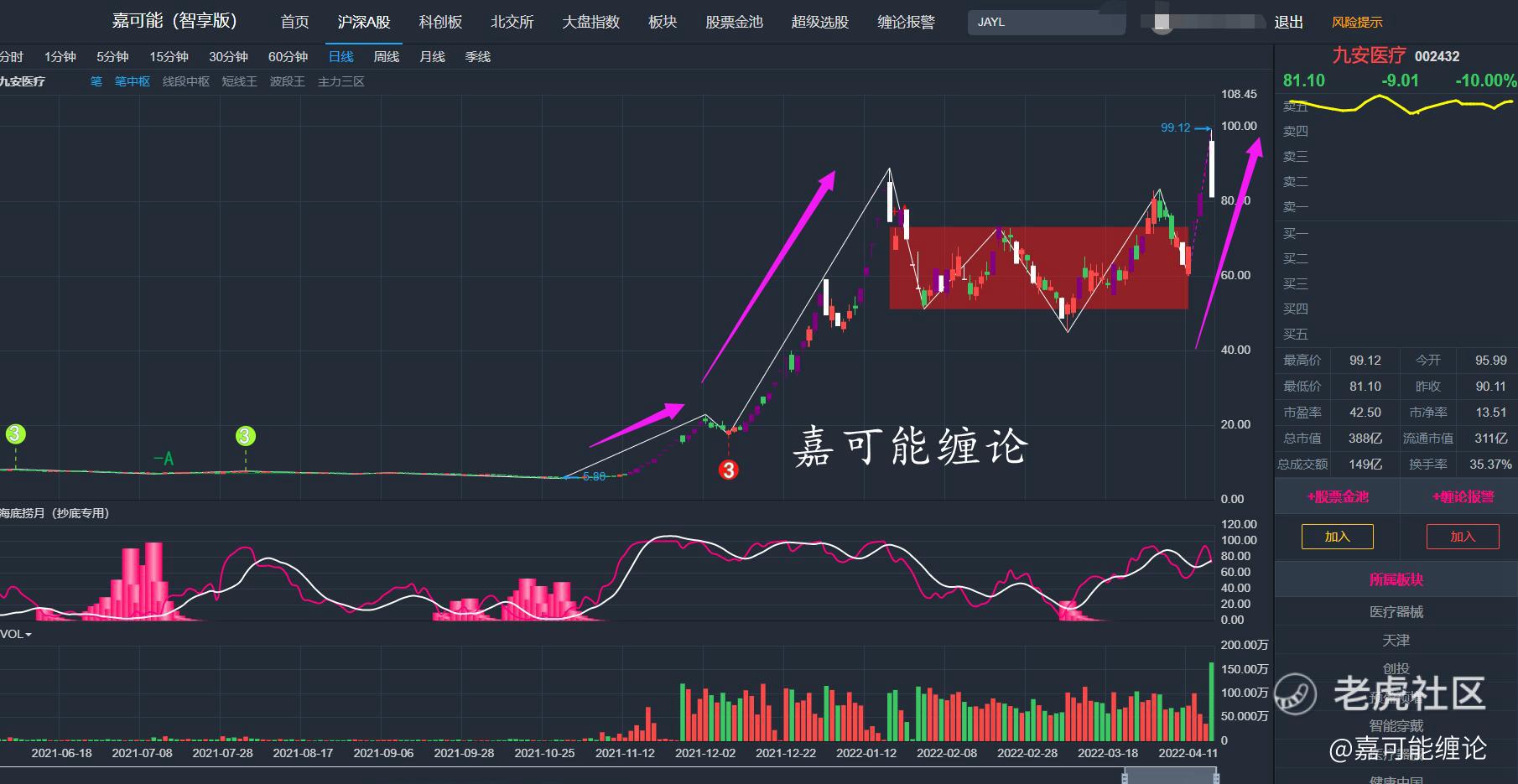Click the 总市值 value 388亿
Screen dimensions: 1518x784
tap(1365, 439)
